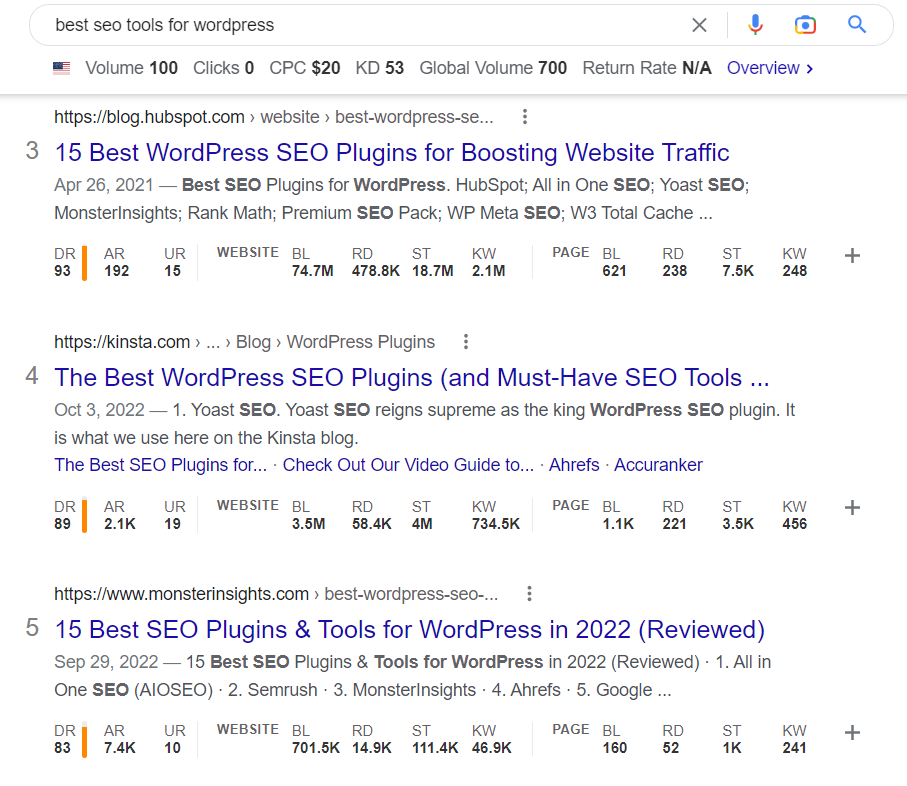Image resolution: width=907 pixels, height=786 pixels.
Task: Open 15 Best WordPress SEO Plugins result
Action: [392, 153]
